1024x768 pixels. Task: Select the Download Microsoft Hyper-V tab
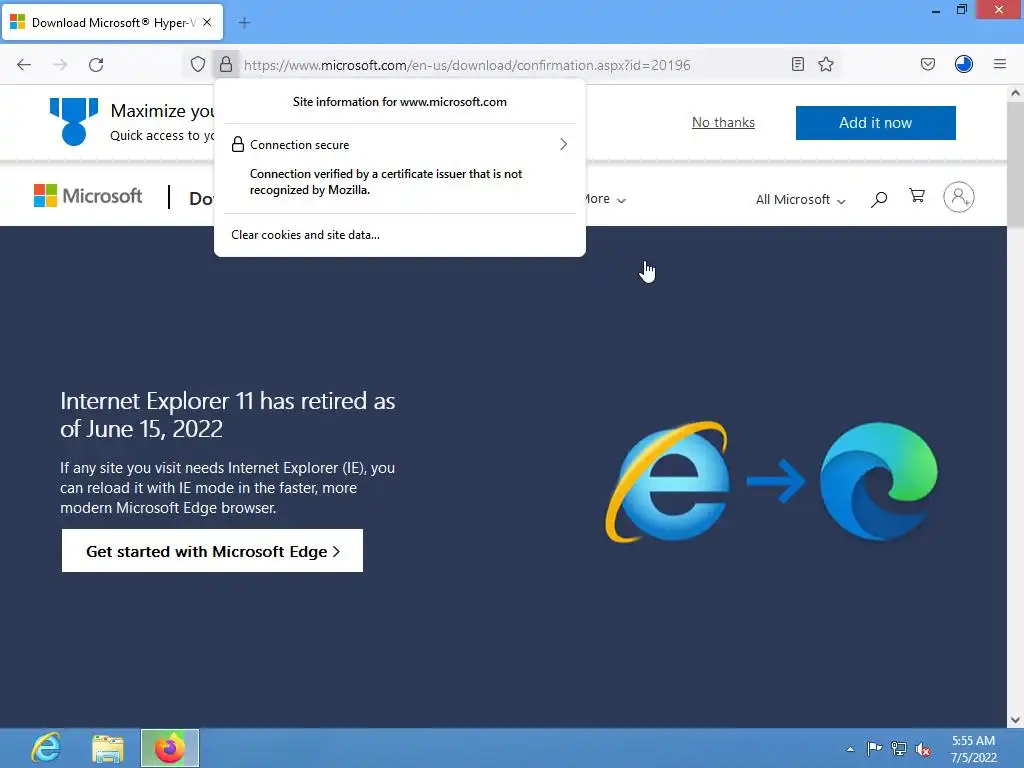(112, 23)
